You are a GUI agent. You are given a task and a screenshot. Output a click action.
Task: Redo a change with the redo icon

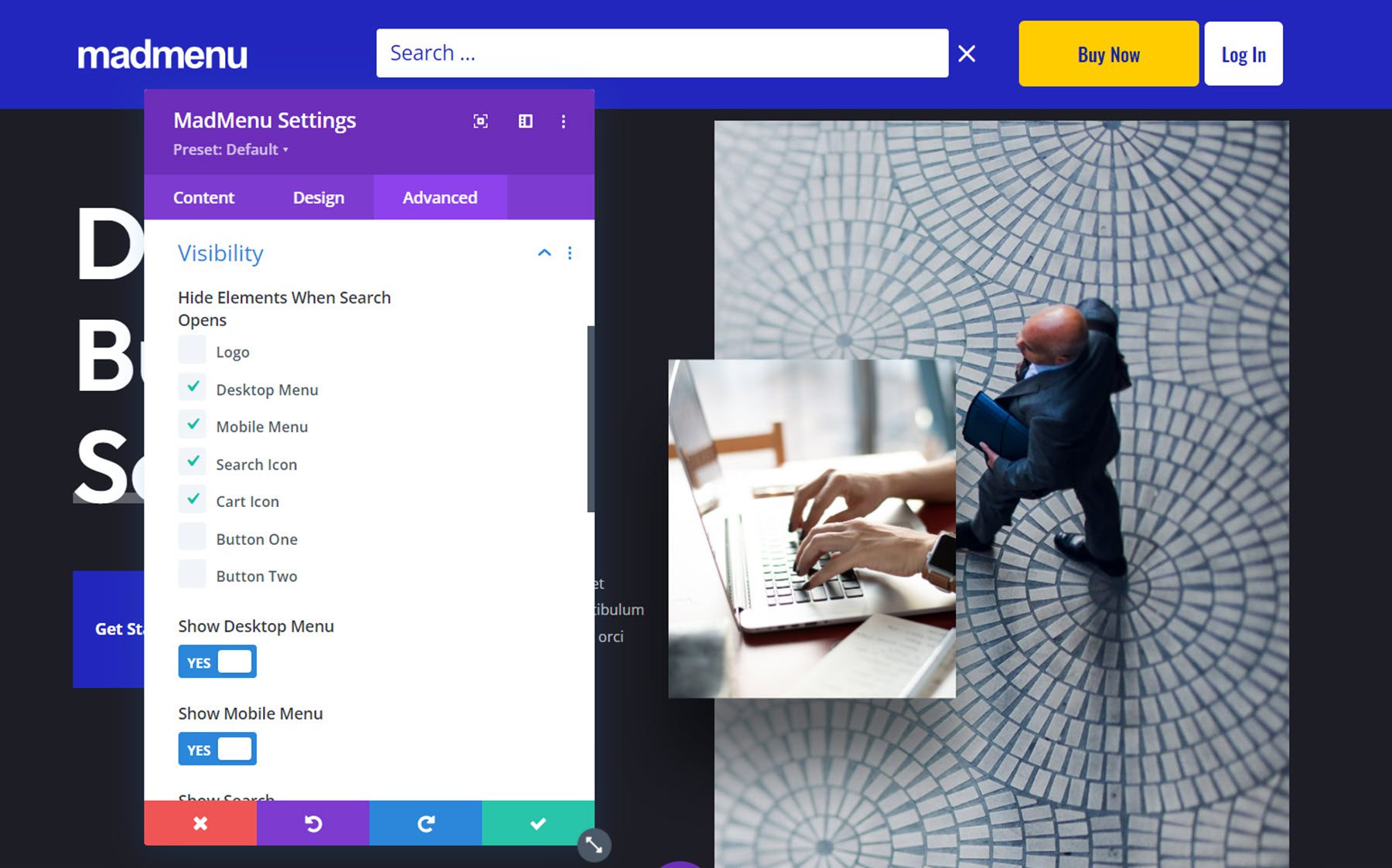click(425, 823)
